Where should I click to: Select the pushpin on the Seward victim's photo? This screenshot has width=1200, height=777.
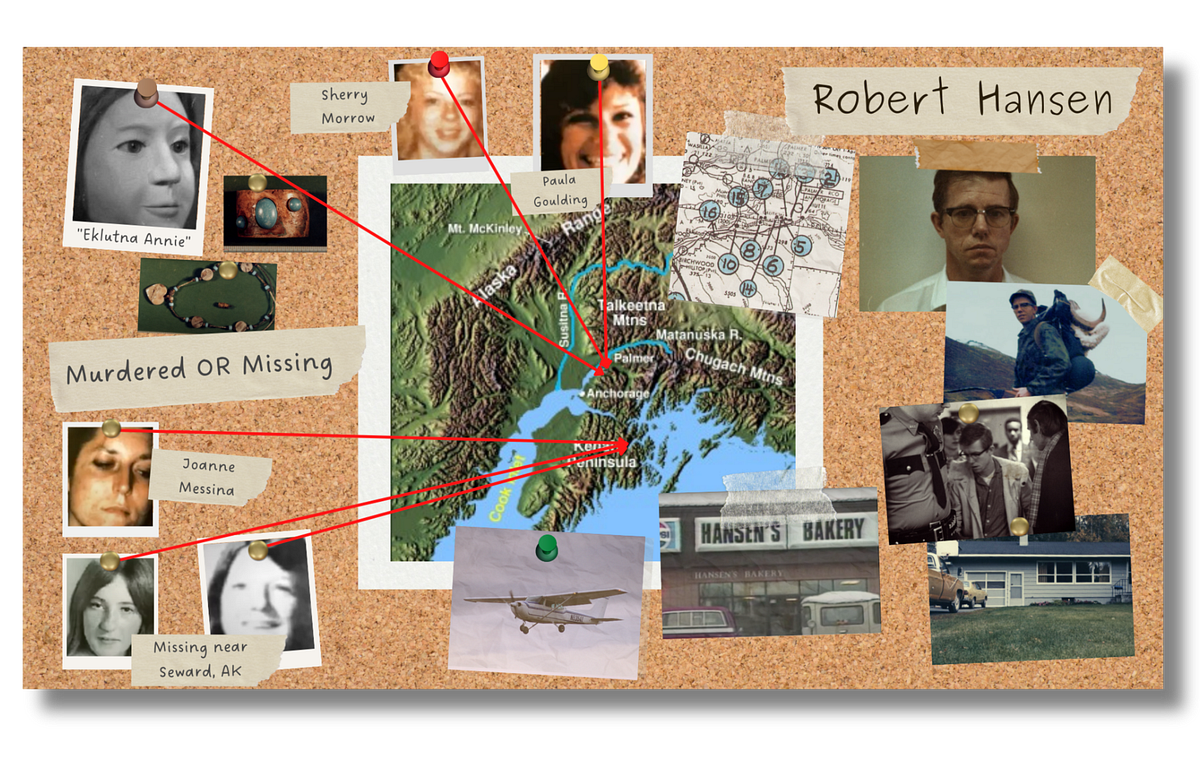coord(108,562)
